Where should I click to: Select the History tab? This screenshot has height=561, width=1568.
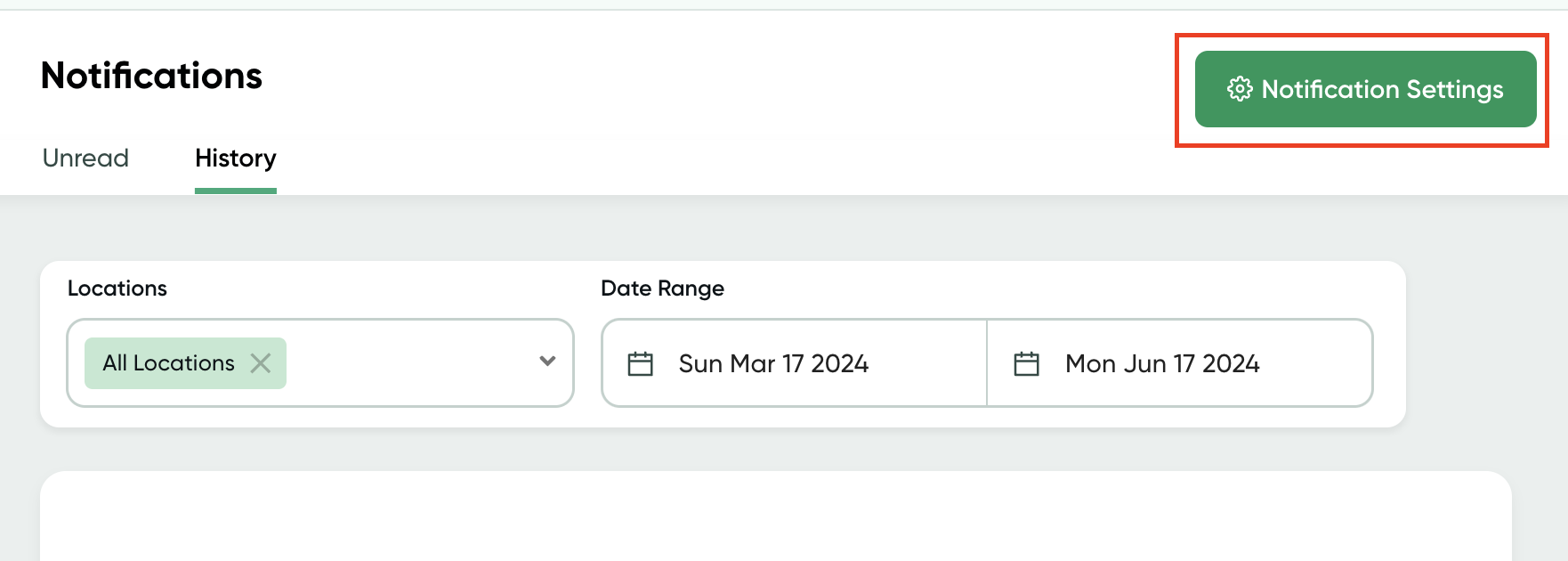tap(236, 159)
